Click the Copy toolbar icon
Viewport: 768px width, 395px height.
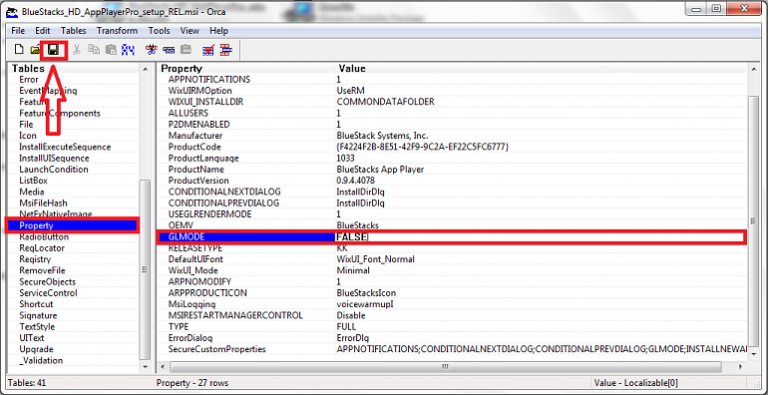click(94, 49)
